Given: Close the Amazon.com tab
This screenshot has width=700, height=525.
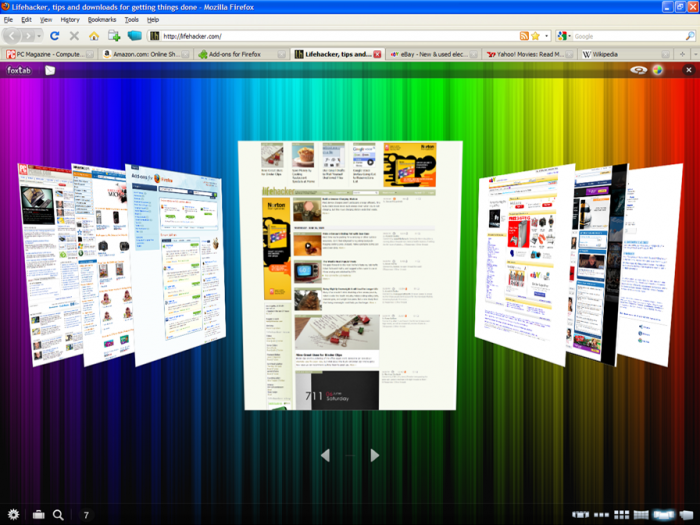Looking at the screenshot, I should (186, 54).
